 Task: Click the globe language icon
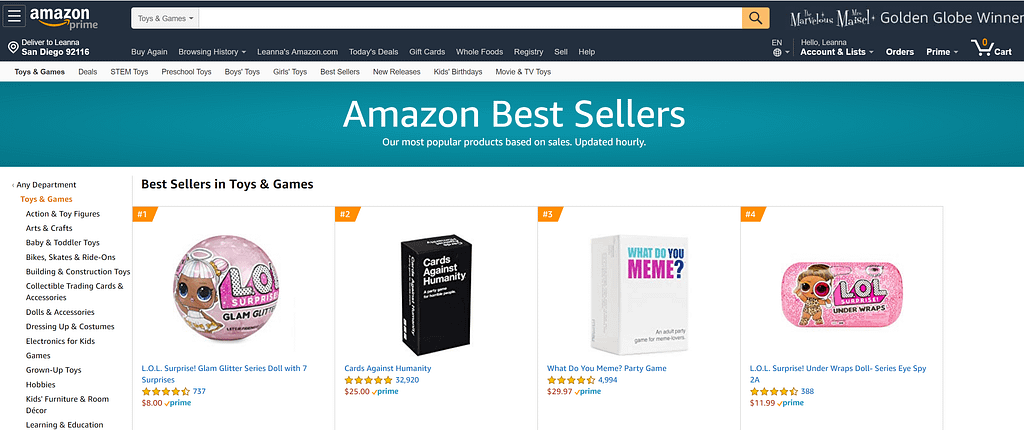[777, 52]
